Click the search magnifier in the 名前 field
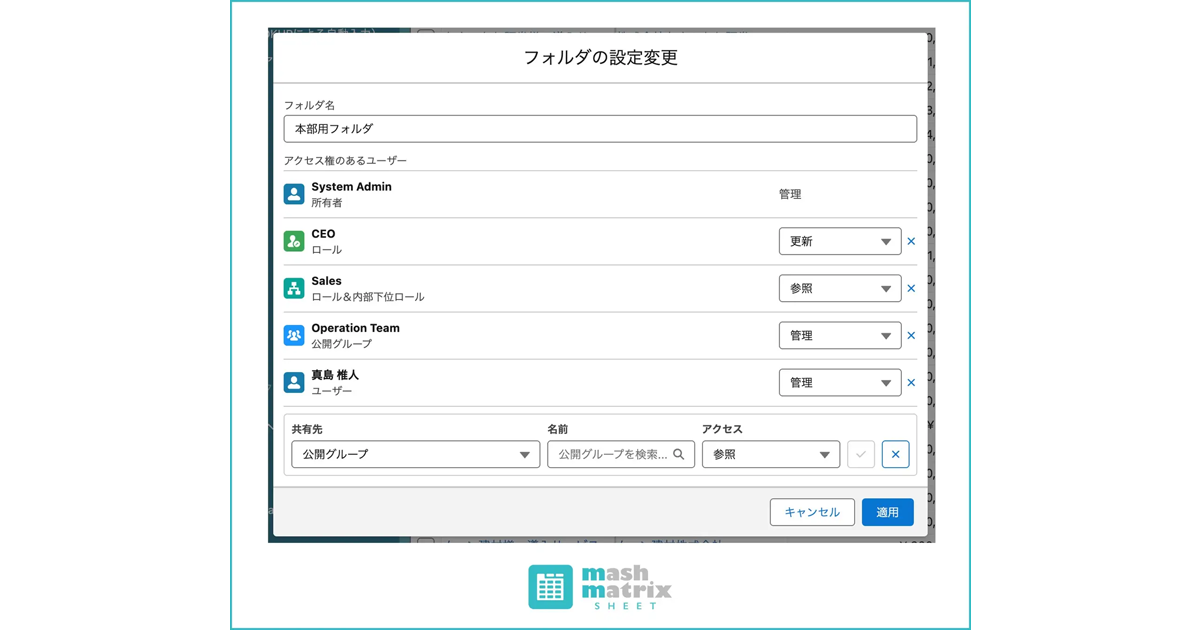The height and width of the screenshot is (630, 1200). pyautogui.click(x=679, y=454)
